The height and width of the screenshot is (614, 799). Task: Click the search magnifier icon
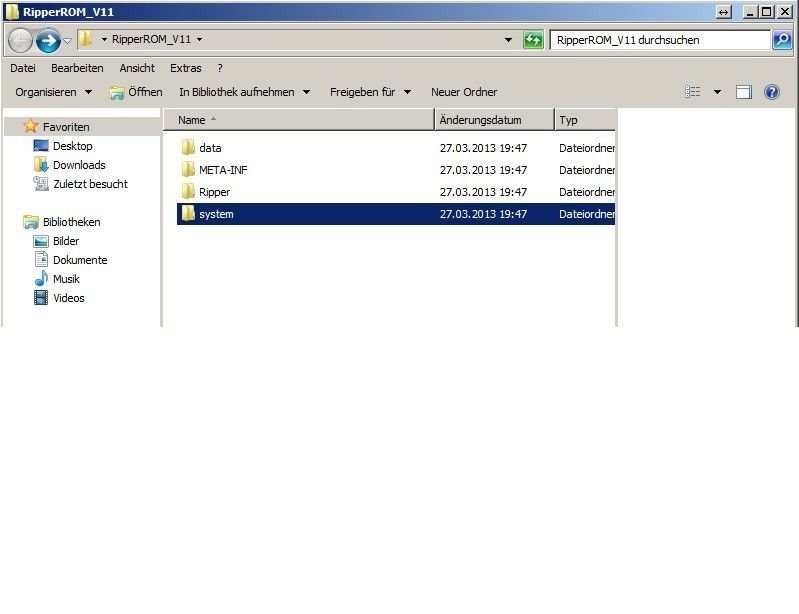coord(782,40)
